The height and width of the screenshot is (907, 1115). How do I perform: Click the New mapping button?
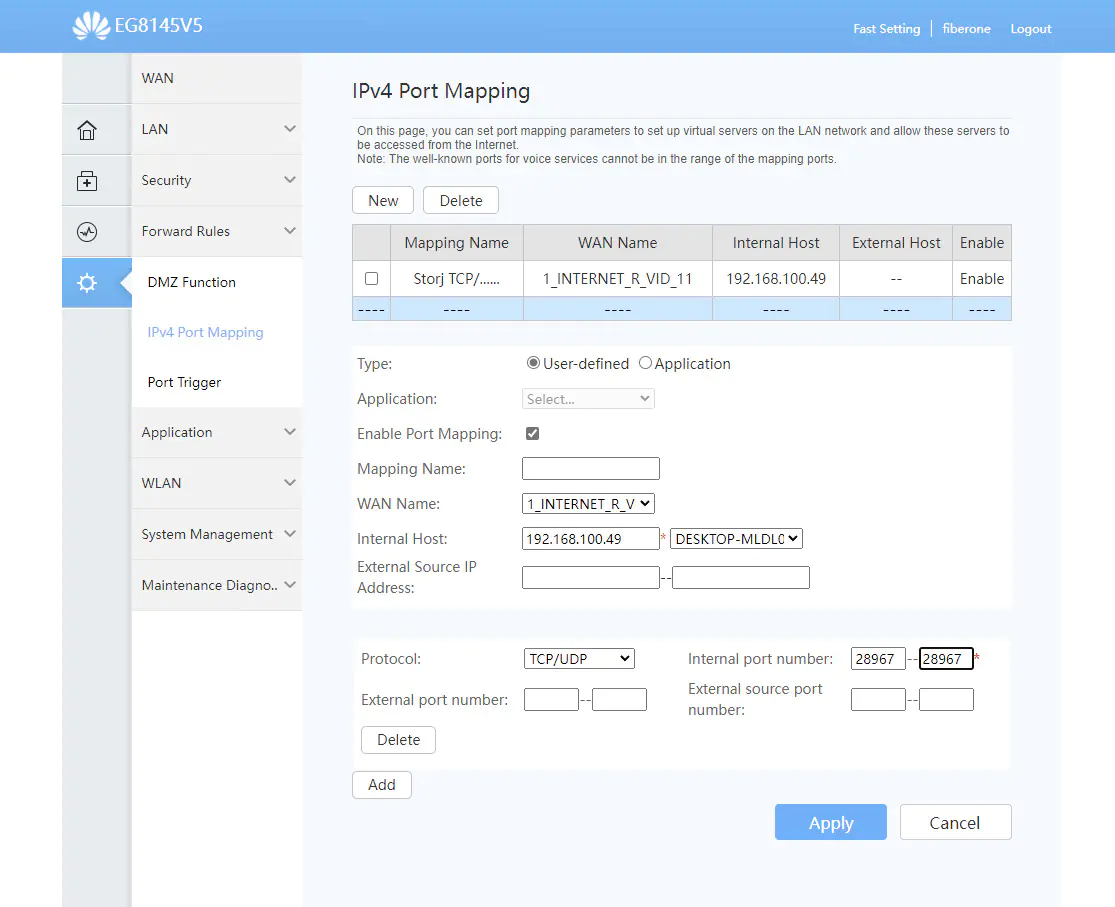[383, 201]
